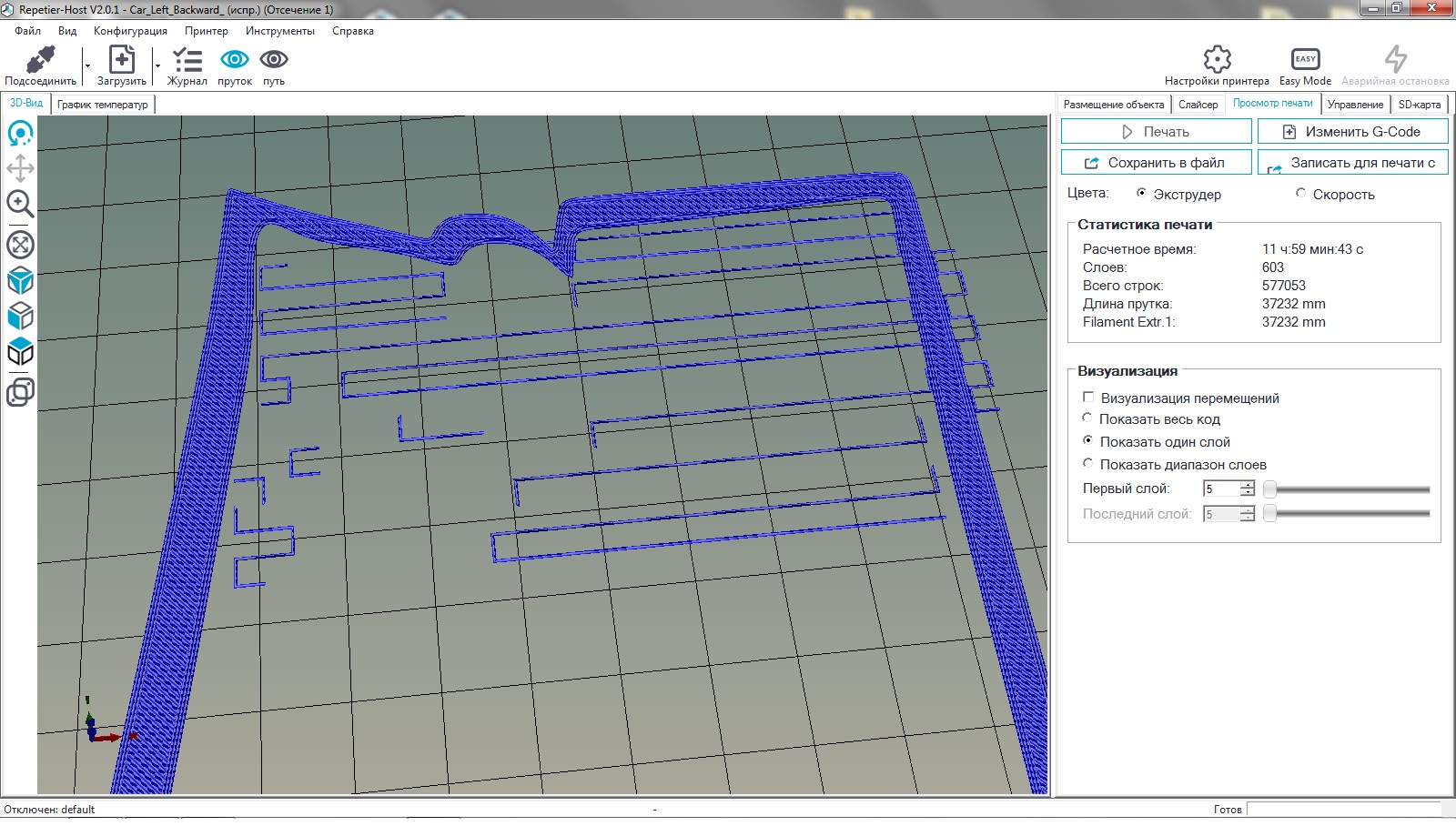Select the rotate view tool
The height and width of the screenshot is (826, 1456).
(x=20, y=134)
